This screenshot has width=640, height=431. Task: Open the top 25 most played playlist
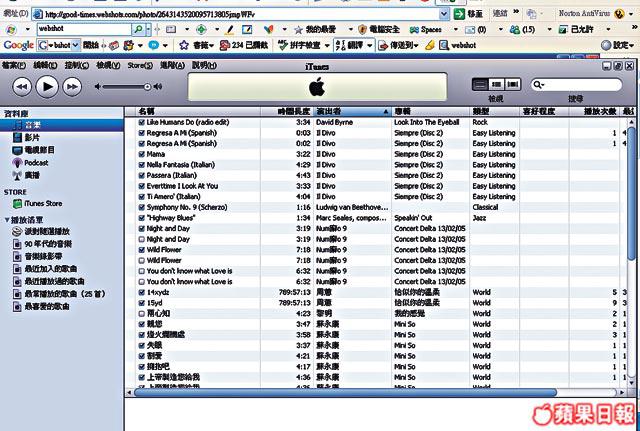point(59,294)
